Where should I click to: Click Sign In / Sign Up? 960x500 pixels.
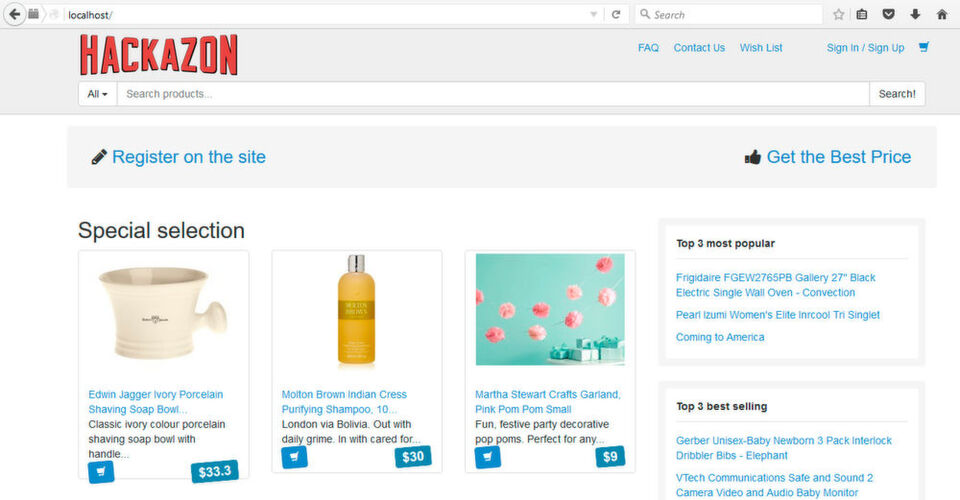coord(865,48)
